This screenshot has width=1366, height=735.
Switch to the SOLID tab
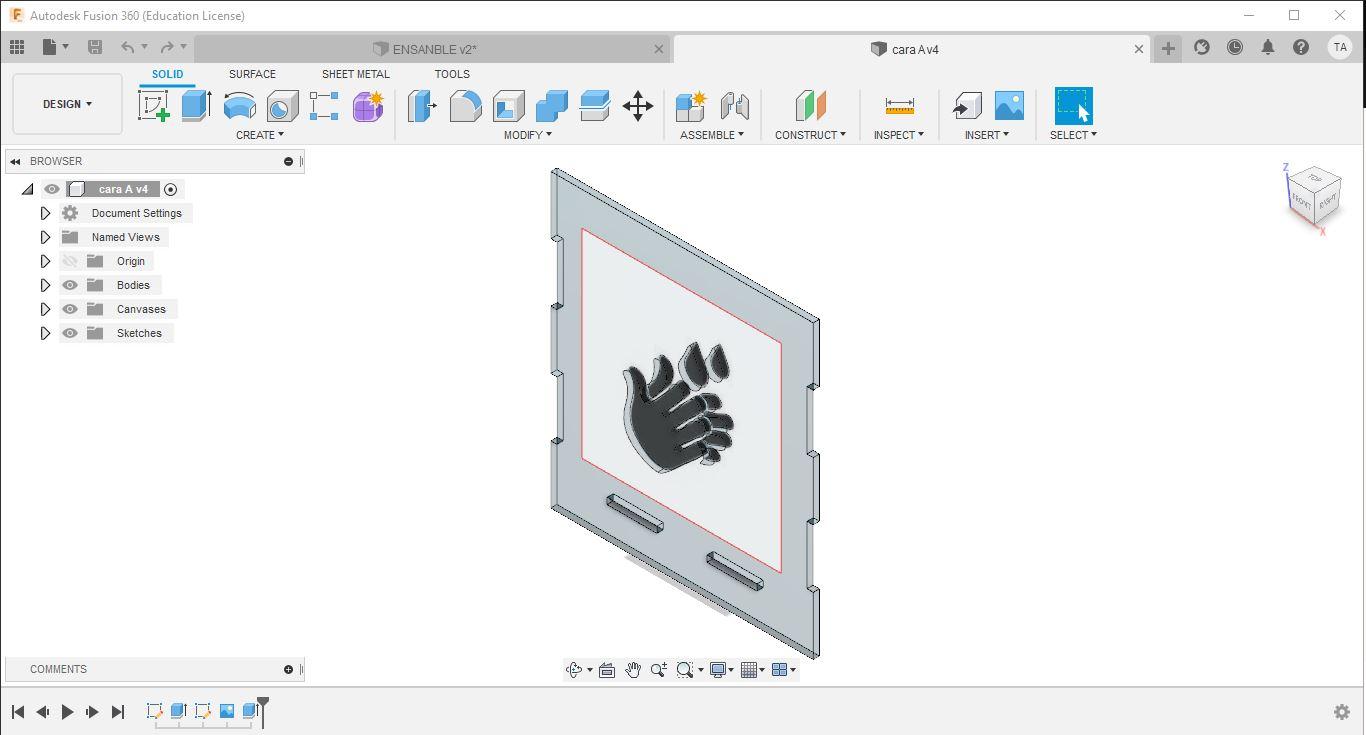167,75
